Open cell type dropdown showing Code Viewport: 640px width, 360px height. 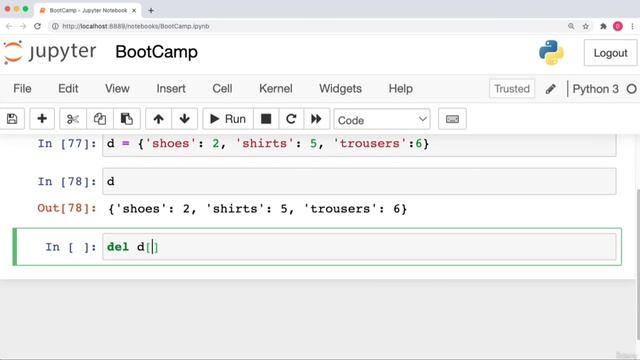pos(382,120)
